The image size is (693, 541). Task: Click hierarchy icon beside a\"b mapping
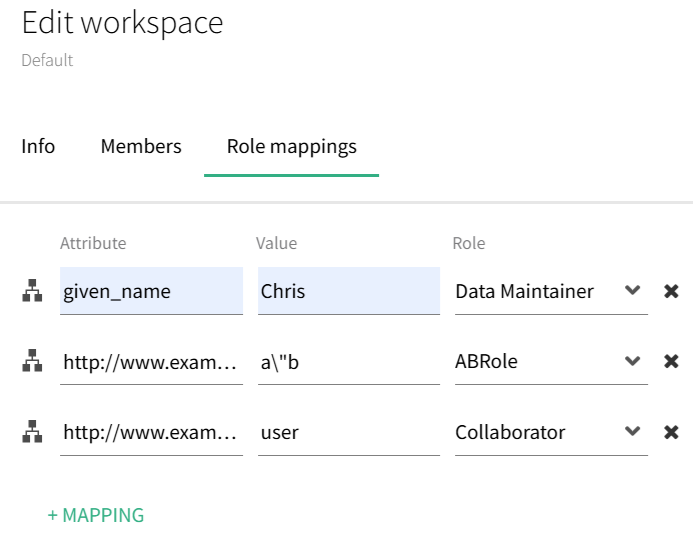32,361
